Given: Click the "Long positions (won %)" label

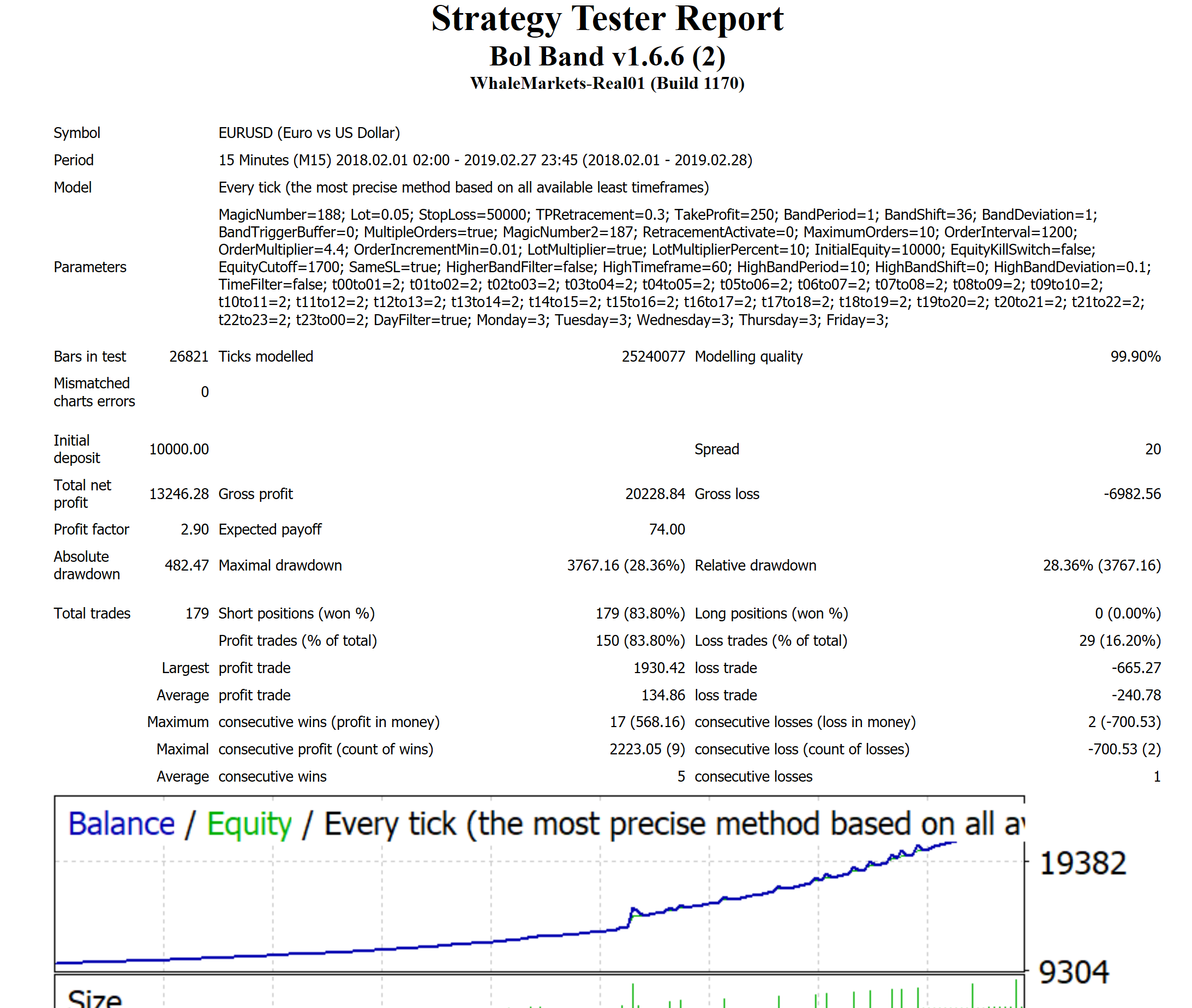Looking at the screenshot, I should (771, 614).
